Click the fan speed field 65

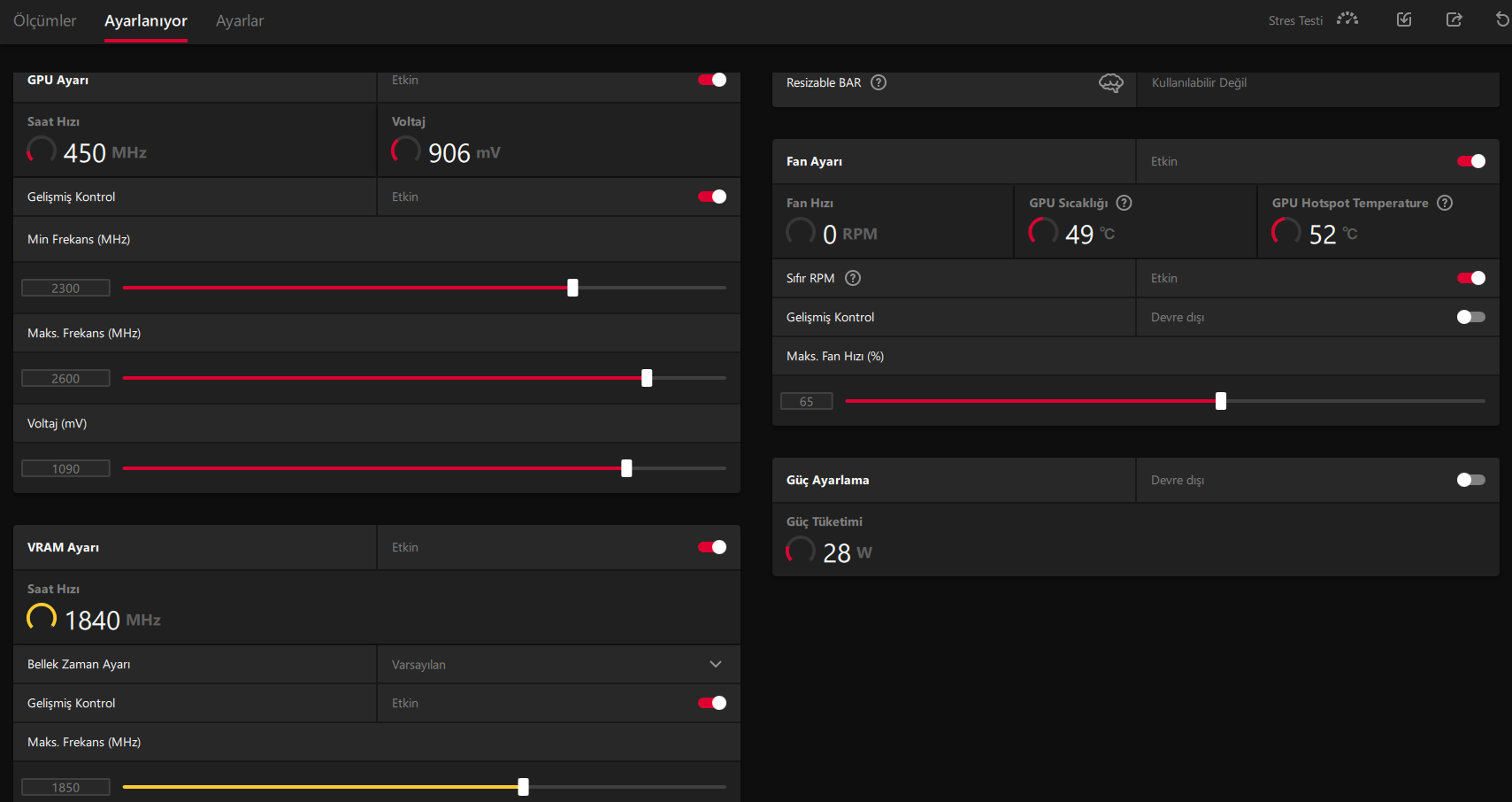tap(806, 401)
